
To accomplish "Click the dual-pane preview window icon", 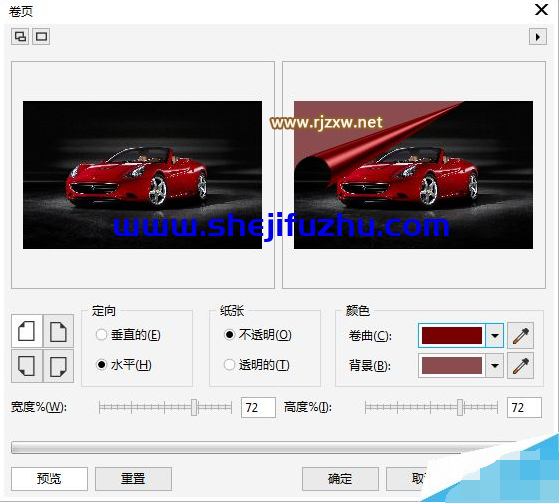I will click(x=20, y=36).
